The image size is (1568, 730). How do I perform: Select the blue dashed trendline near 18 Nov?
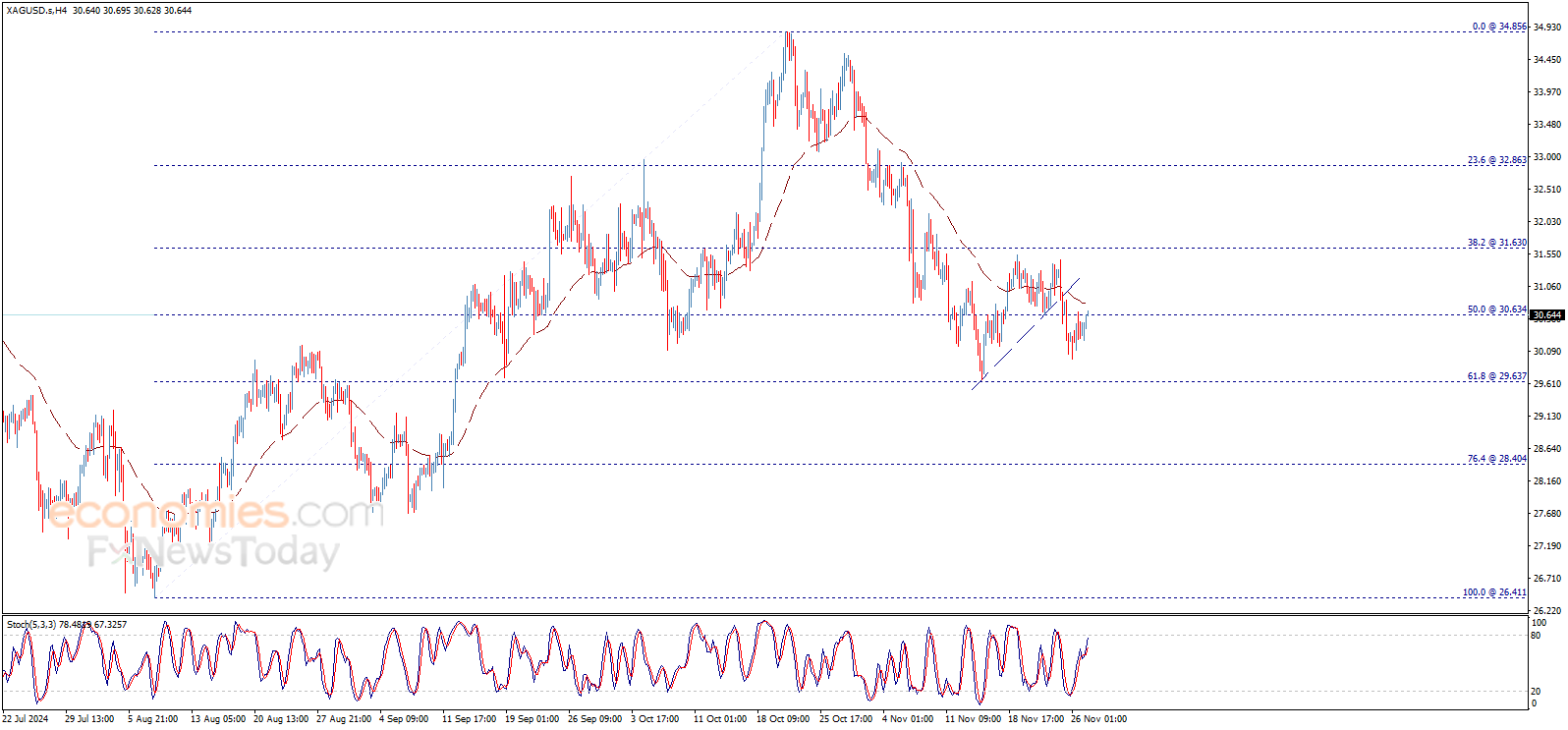click(1026, 334)
